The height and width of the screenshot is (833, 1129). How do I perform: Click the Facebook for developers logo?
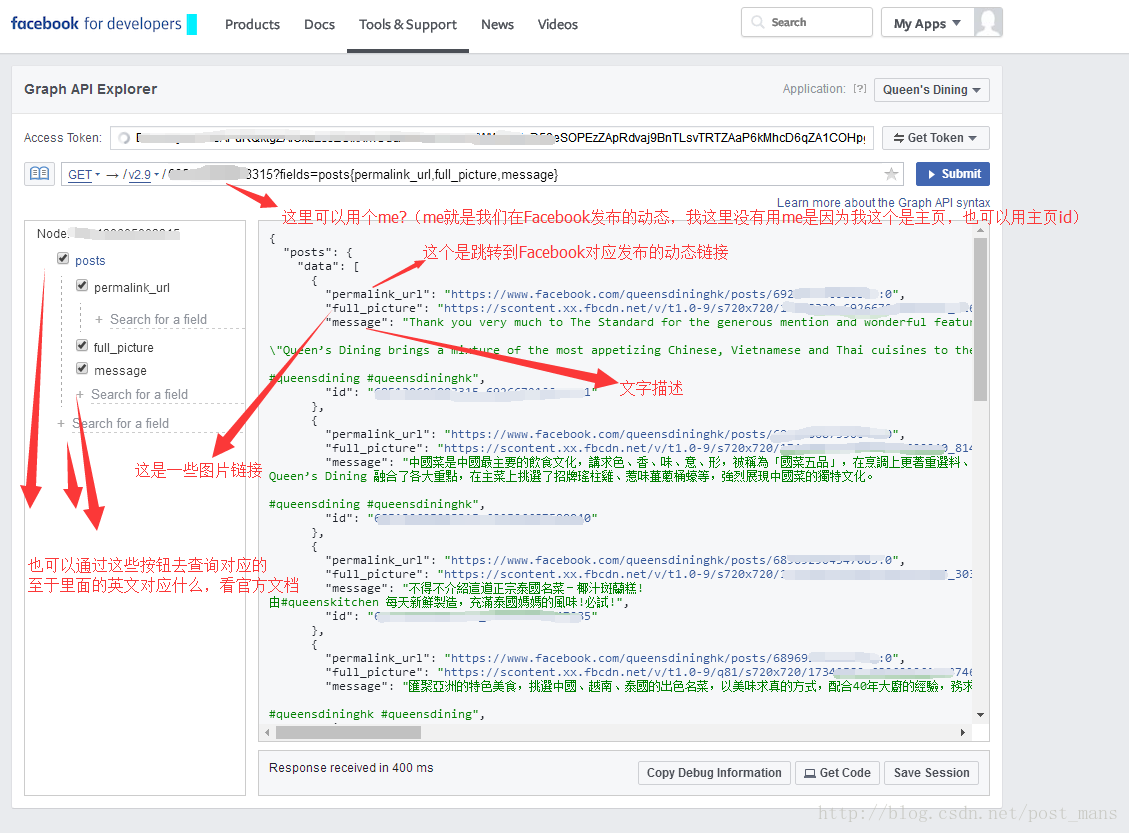pyautogui.click(x=104, y=24)
